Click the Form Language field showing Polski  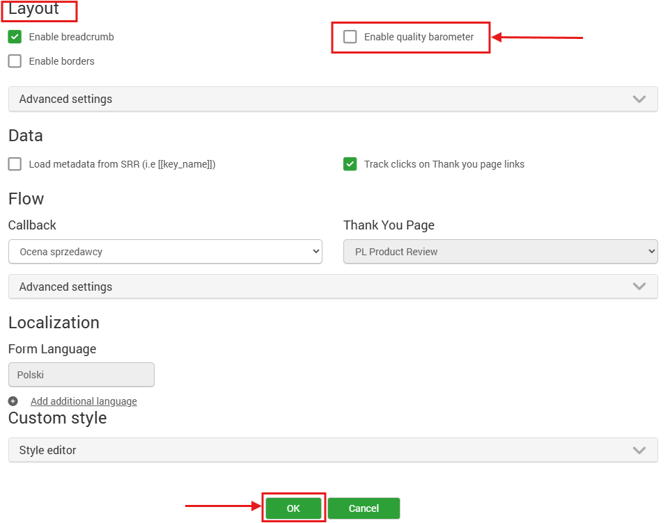click(81, 375)
